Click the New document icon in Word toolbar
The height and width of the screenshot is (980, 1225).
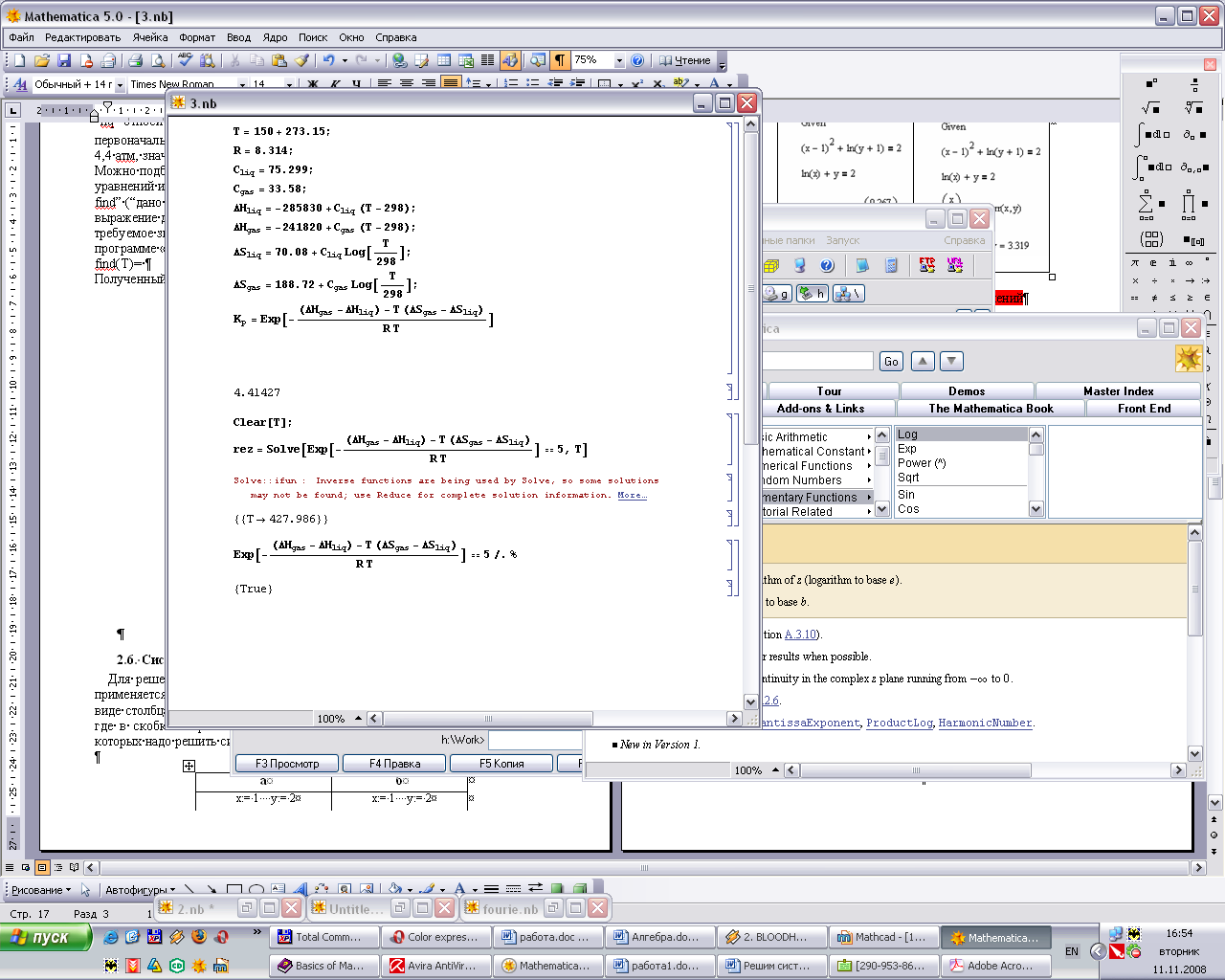[20, 60]
